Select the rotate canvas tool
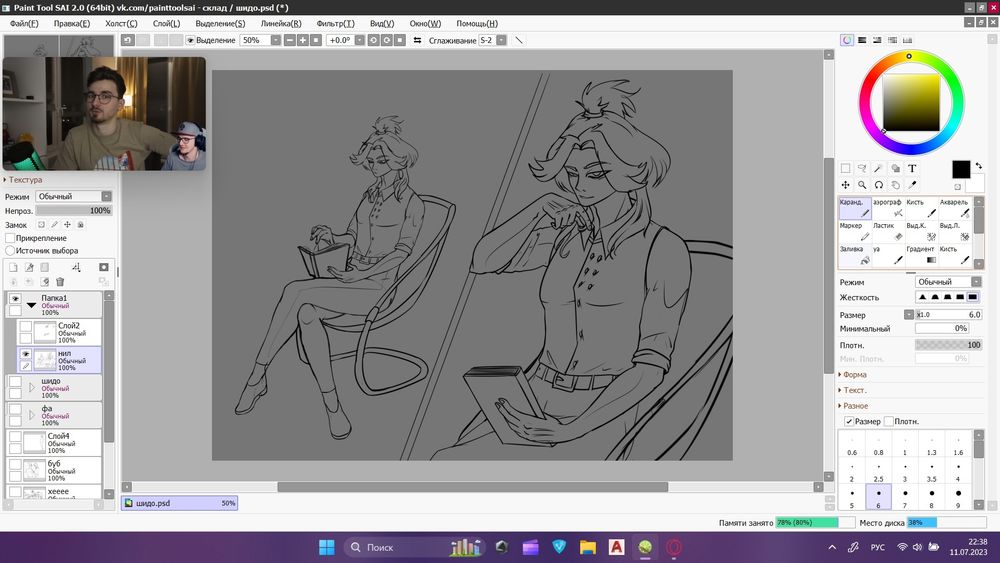The height and width of the screenshot is (563, 1000). click(x=879, y=185)
